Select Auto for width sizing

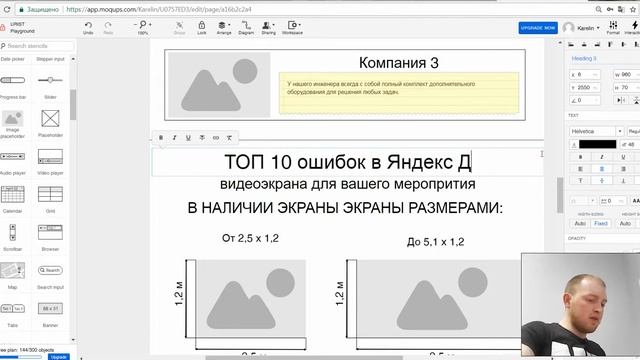580,224
